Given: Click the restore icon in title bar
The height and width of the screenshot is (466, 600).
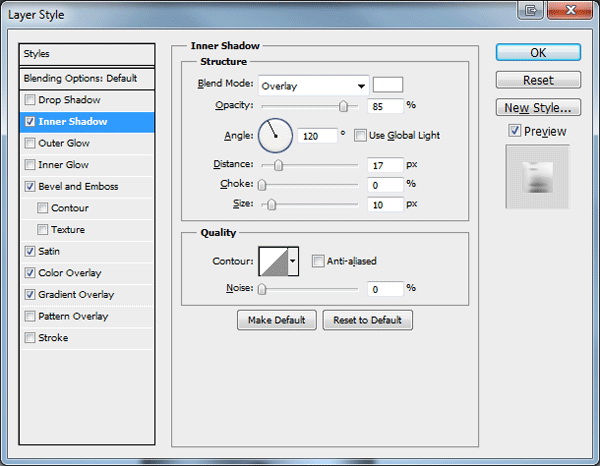Looking at the screenshot, I should tap(530, 10).
